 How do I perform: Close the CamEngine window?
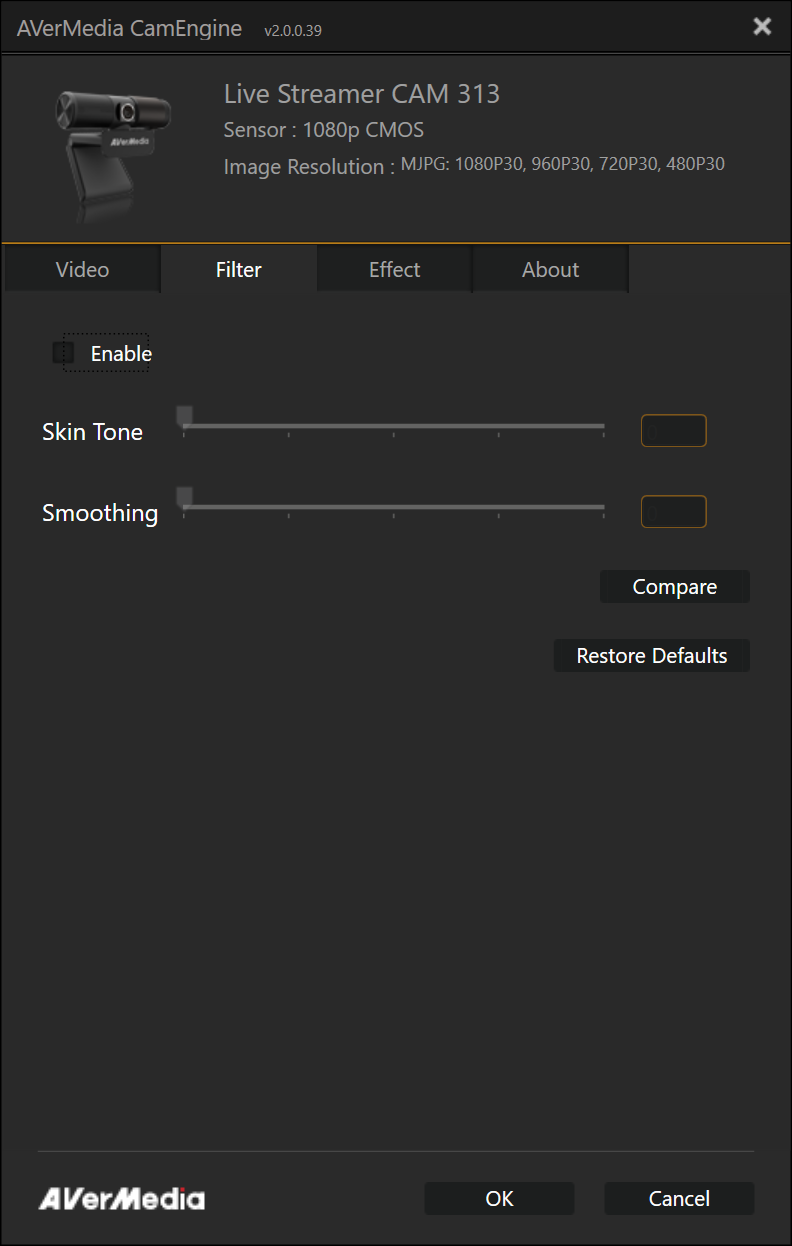click(x=762, y=27)
